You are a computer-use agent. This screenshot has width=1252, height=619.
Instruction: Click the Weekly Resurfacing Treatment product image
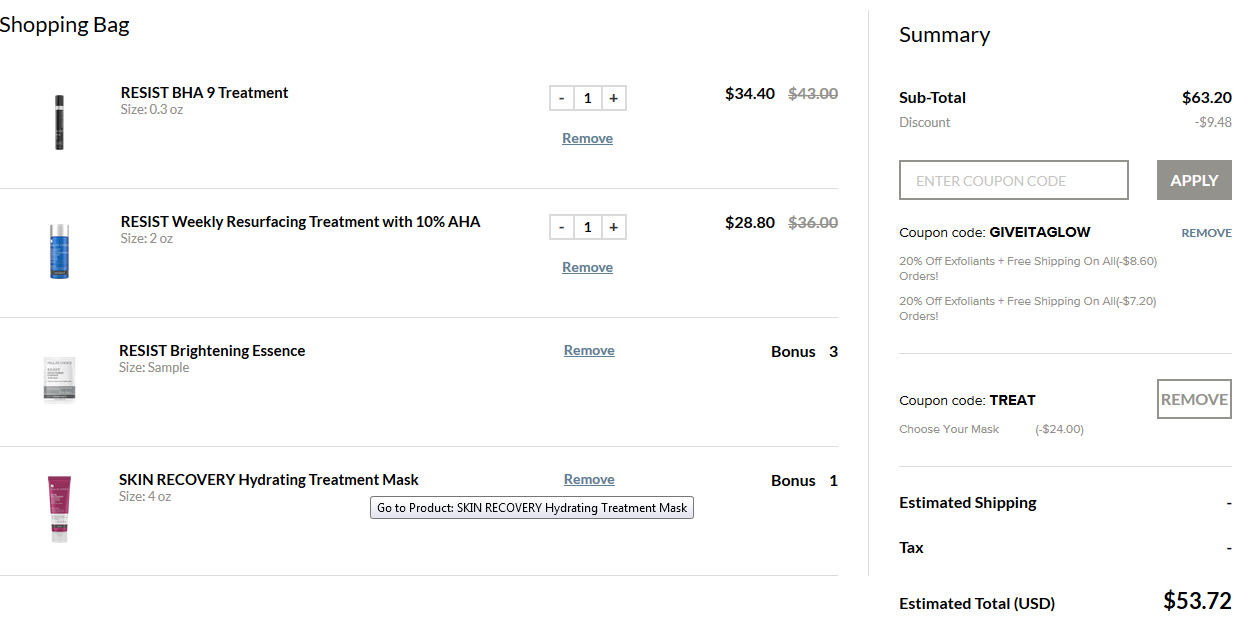point(59,251)
